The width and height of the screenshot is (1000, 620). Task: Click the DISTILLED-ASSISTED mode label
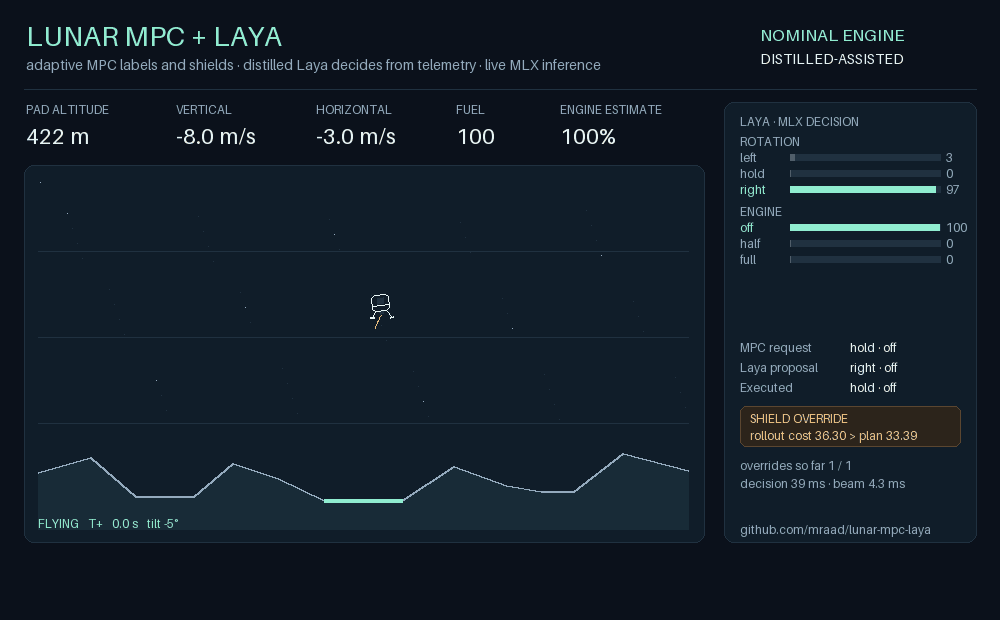click(832, 59)
